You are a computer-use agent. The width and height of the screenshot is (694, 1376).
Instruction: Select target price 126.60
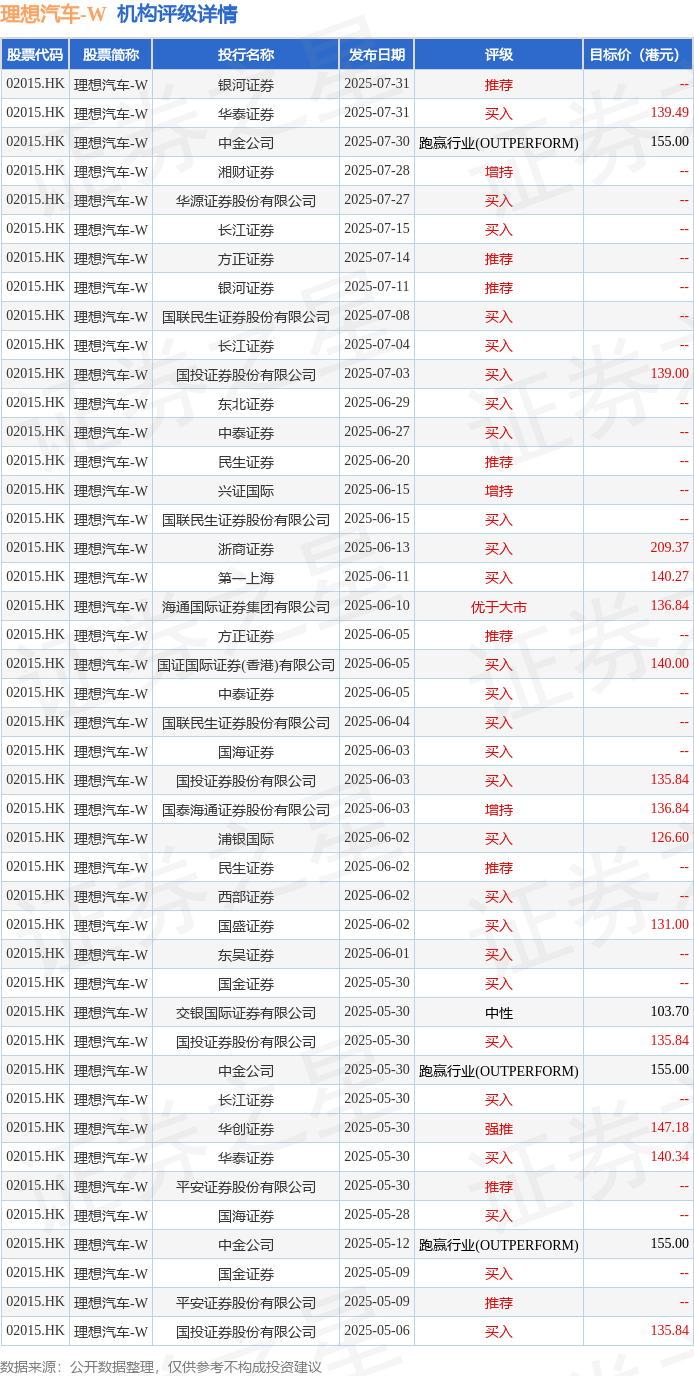tap(669, 838)
